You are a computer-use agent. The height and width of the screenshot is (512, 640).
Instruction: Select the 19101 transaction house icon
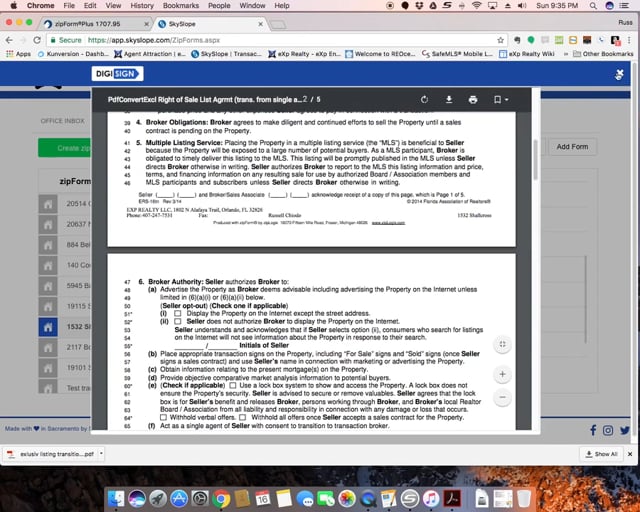pos(48,368)
